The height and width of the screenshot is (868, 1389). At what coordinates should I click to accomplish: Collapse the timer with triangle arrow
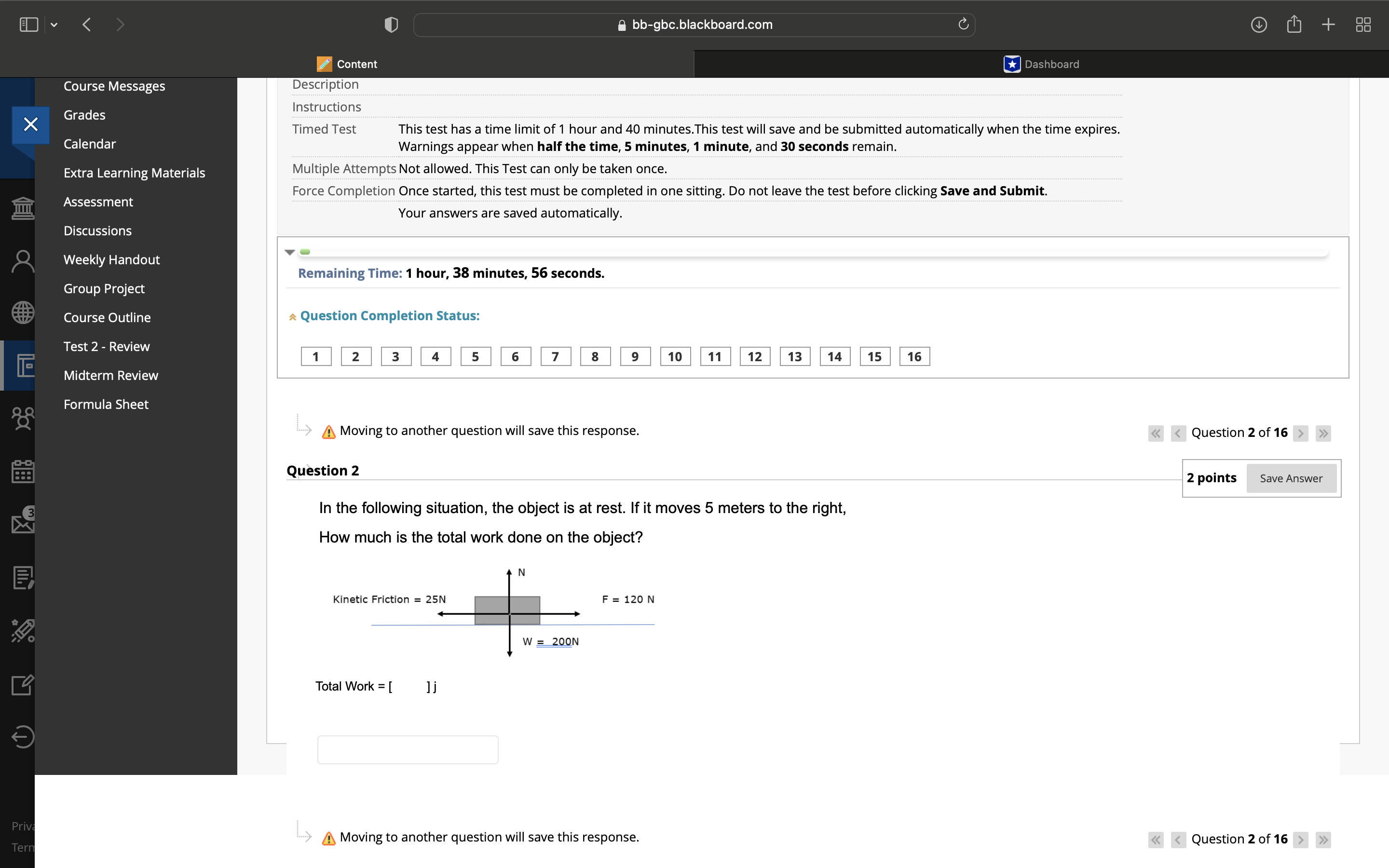pyautogui.click(x=290, y=252)
